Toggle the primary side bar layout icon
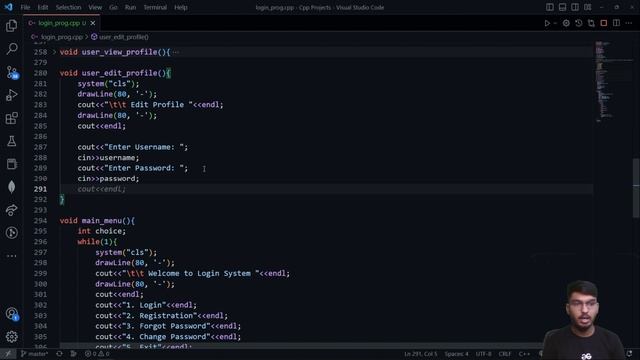 550,7
